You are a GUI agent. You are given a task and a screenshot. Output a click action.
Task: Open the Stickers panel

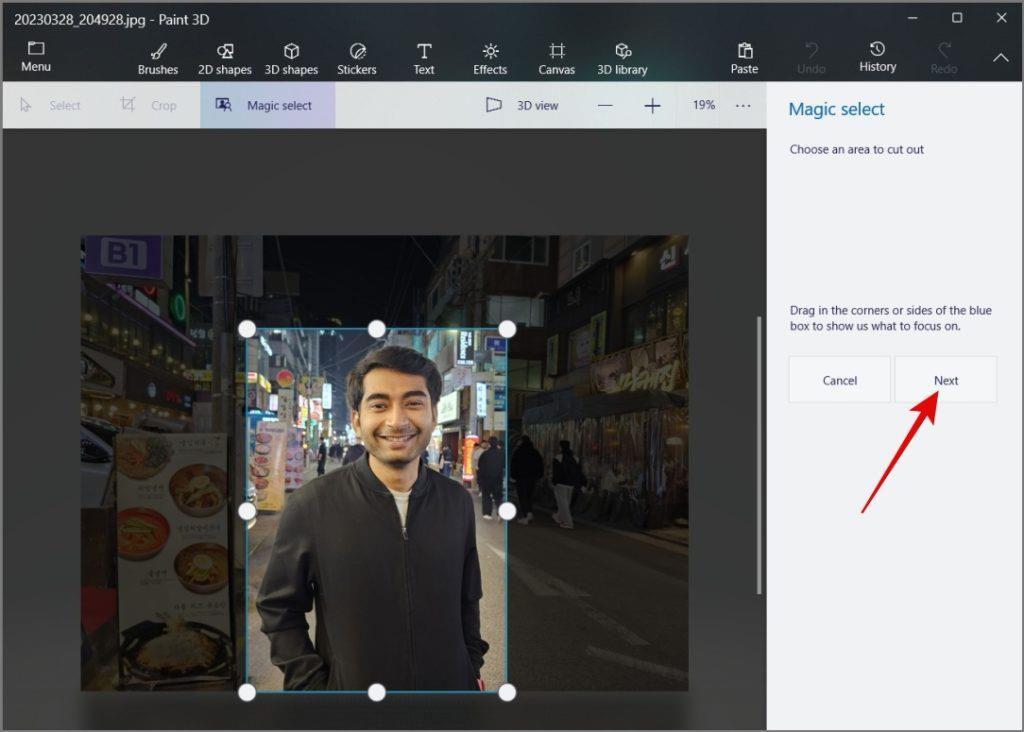click(357, 59)
